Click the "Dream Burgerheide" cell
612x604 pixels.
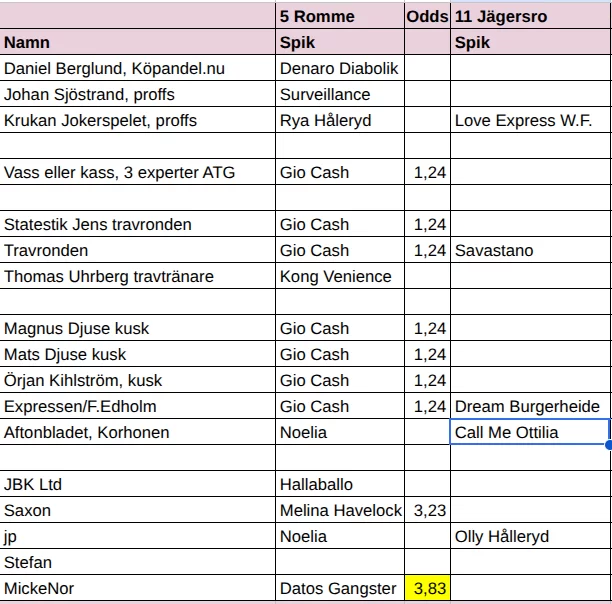[x=530, y=407]
